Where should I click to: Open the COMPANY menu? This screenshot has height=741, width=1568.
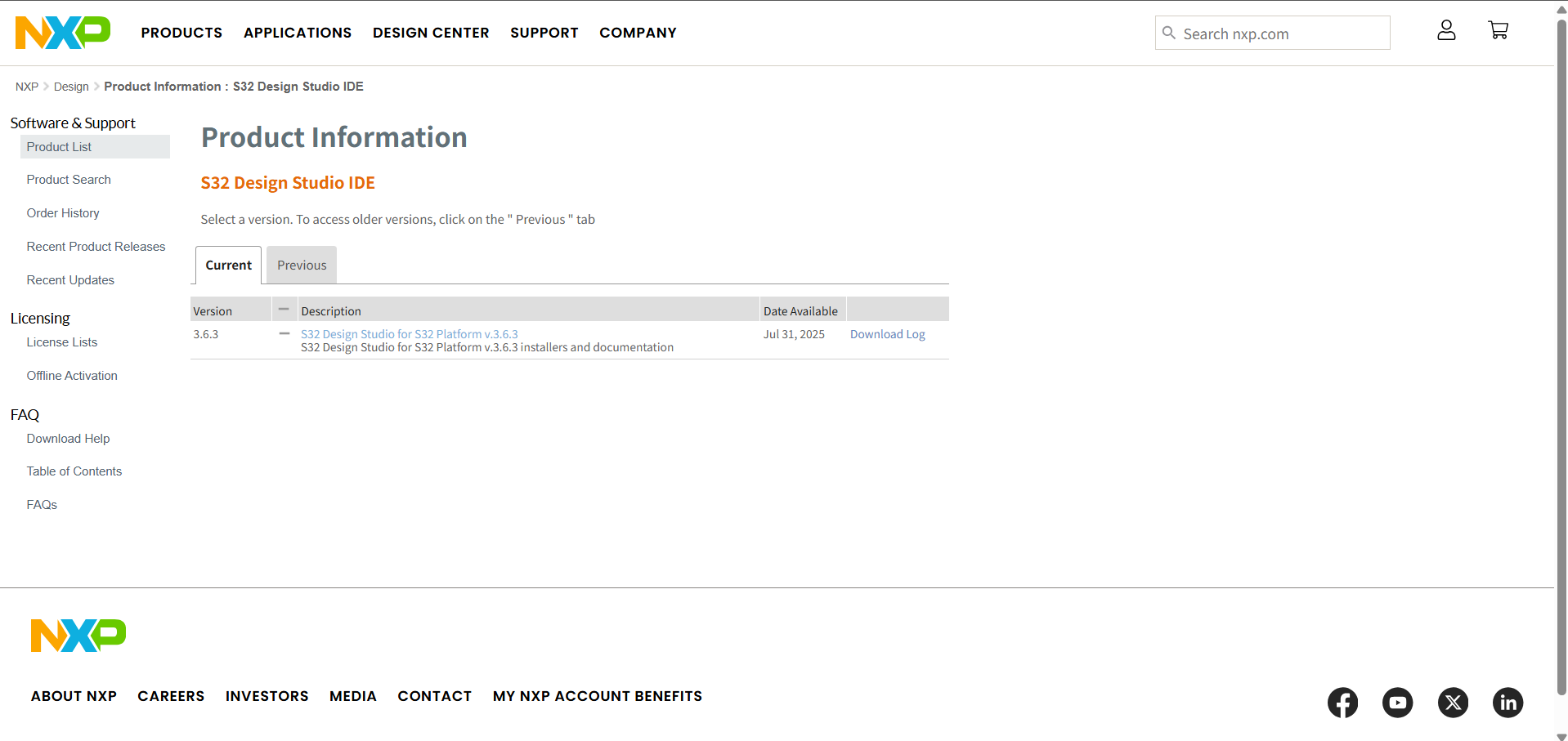638,33
